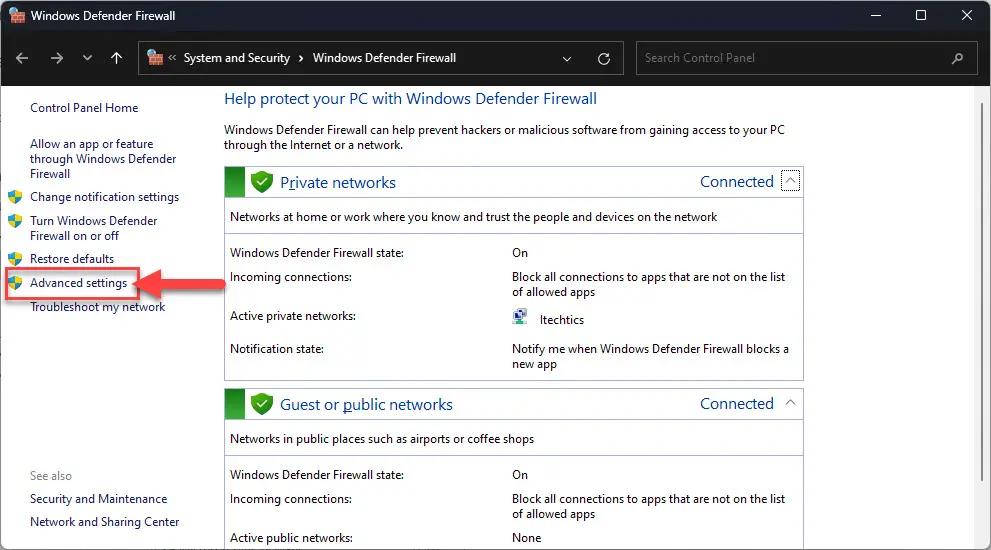Screen dimensions: 991x550
Task: Click shield icon beside Advanced settings
Action: point(15,283)
